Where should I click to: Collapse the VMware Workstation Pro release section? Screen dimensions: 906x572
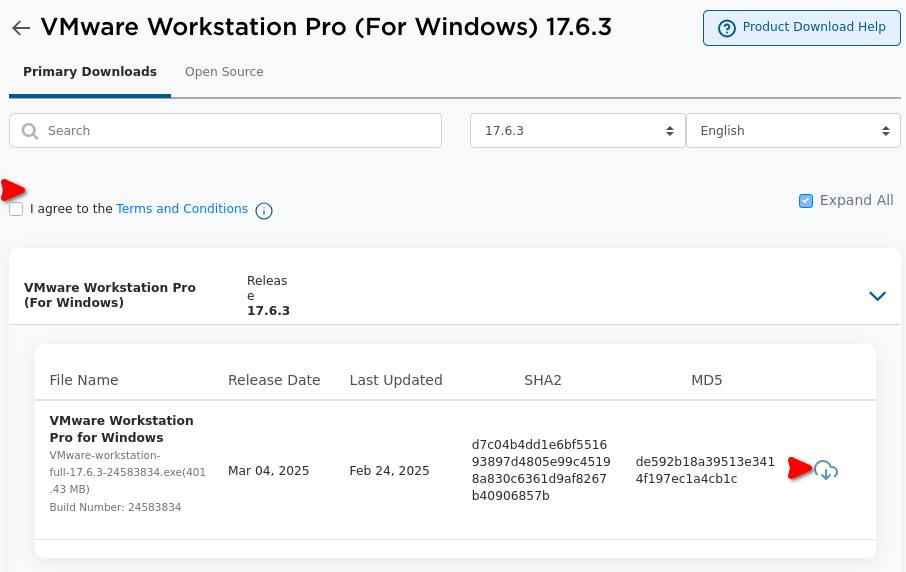point(877,296)
